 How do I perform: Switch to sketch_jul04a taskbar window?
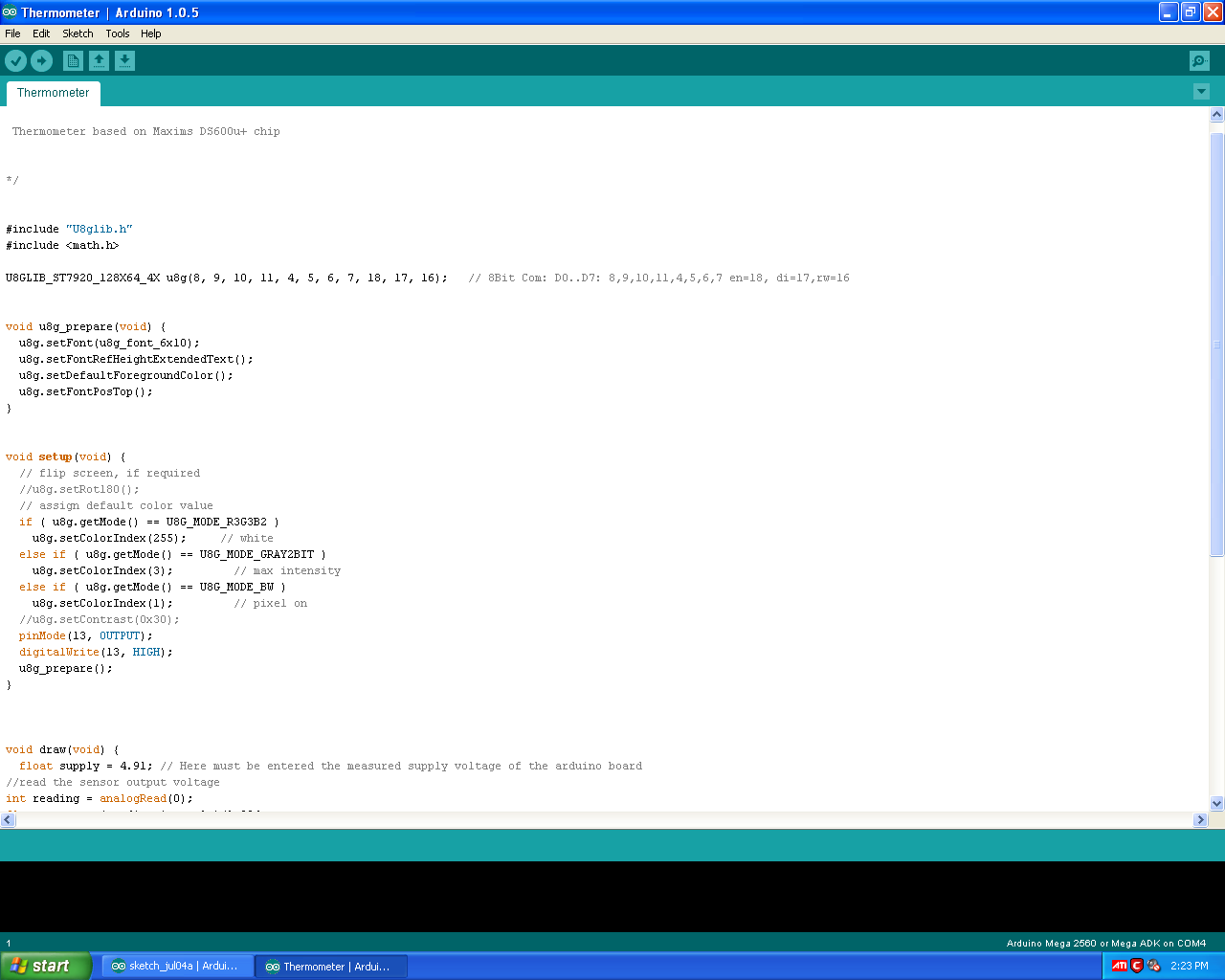(x=178, y=967)
